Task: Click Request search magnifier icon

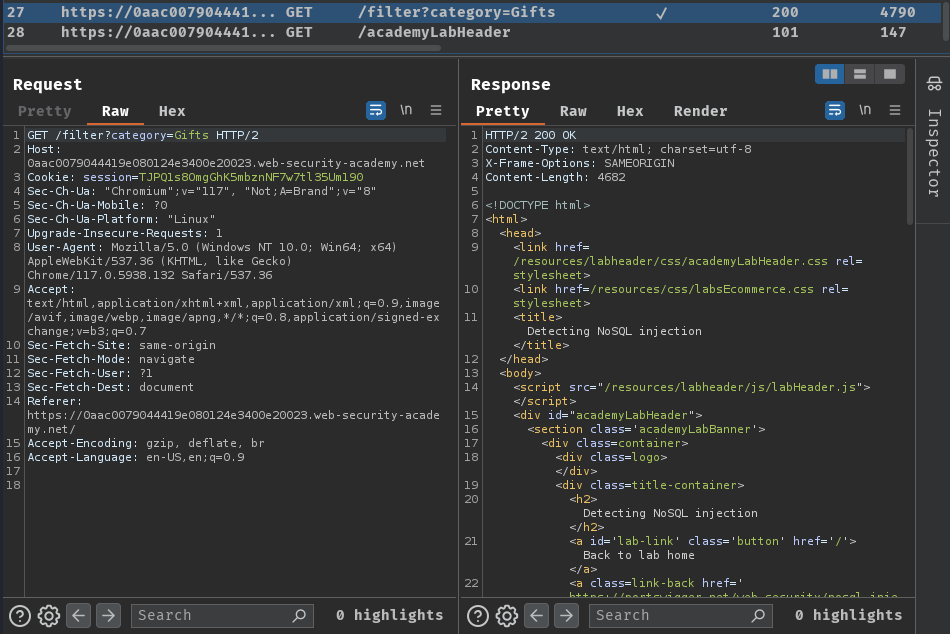Action: tap(299, 616)
